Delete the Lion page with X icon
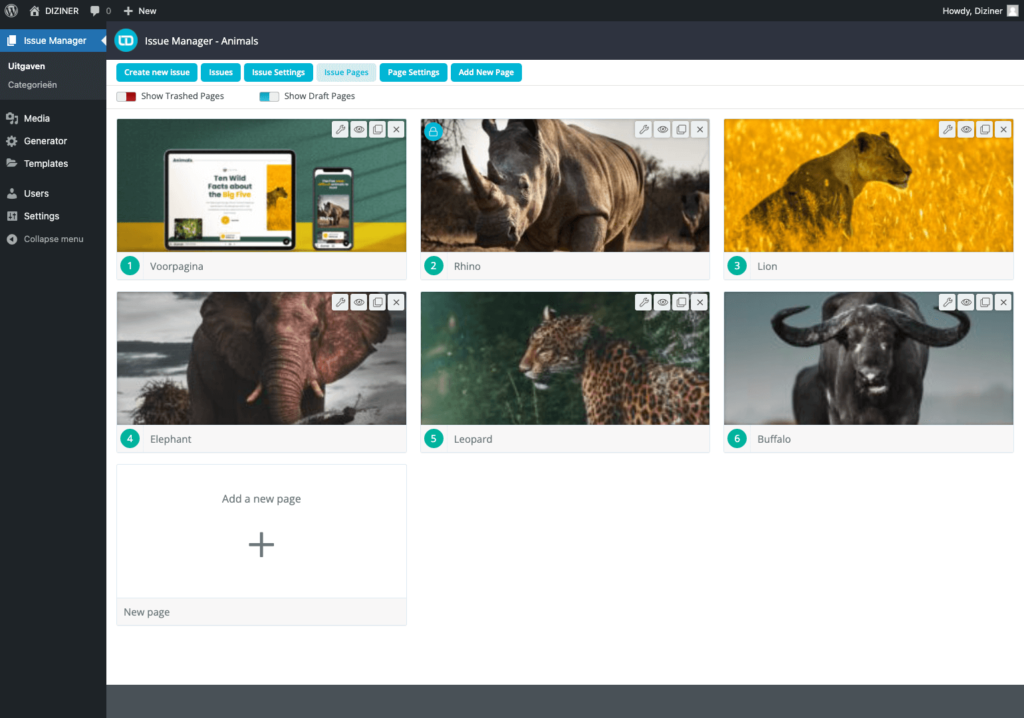The width and height of the screenshot is (1024, 718). [x=1003, y=130]
